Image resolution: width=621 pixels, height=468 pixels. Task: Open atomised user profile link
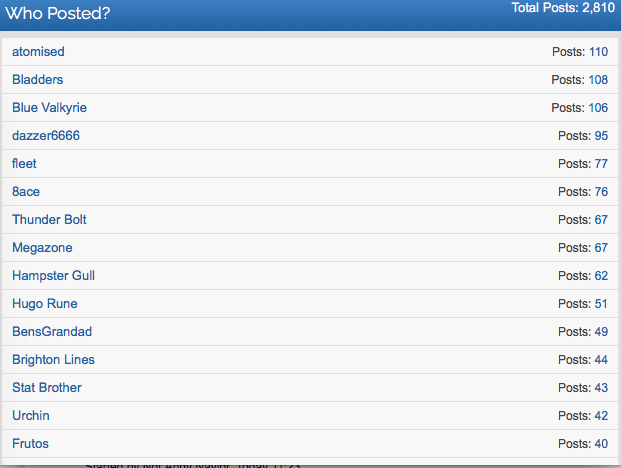[x=38, y=51]
